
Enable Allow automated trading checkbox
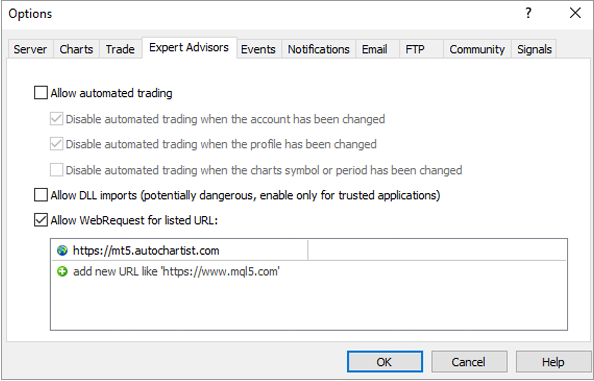(x=41, y=93)
